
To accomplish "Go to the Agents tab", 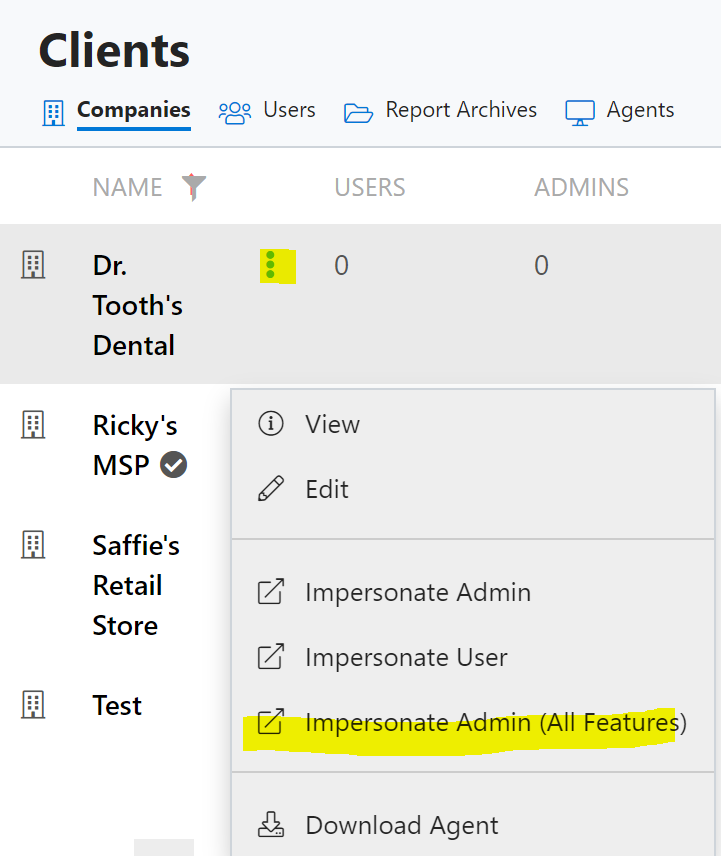I will click(x=640, y=110).
